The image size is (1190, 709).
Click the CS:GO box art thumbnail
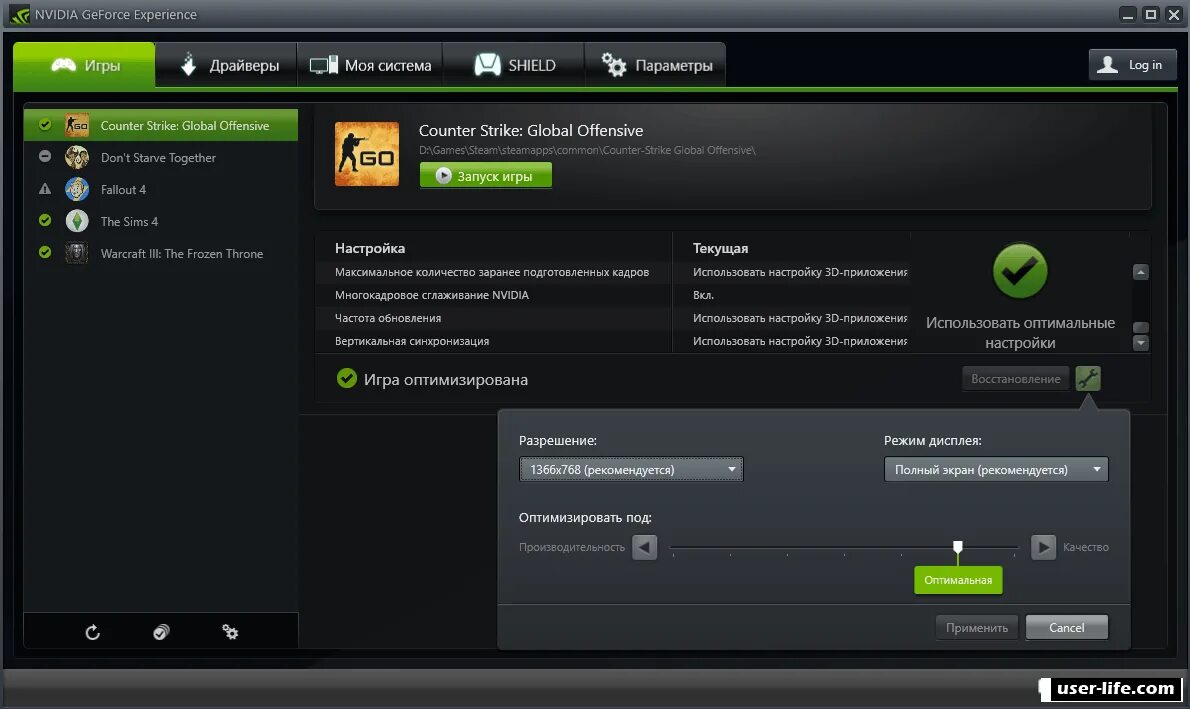click(366, 153)
